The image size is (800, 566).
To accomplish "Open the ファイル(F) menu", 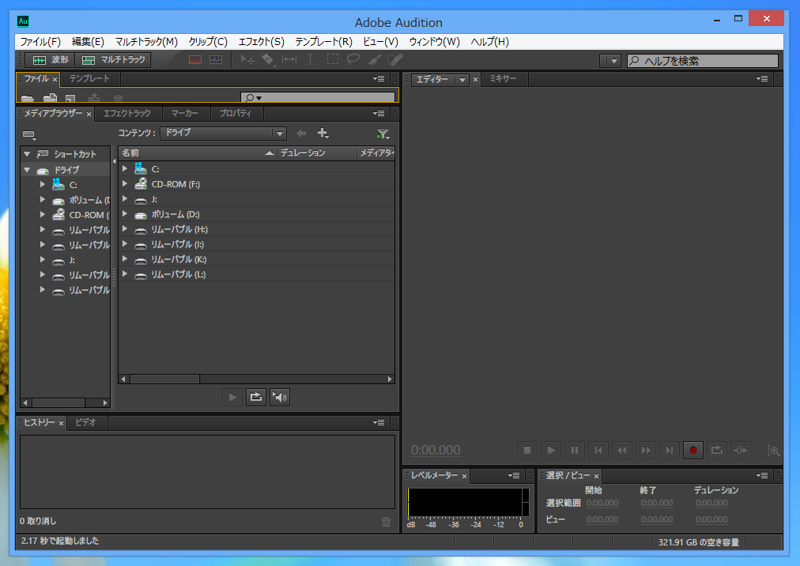I will pyautogui.click(x=40, y=42).
